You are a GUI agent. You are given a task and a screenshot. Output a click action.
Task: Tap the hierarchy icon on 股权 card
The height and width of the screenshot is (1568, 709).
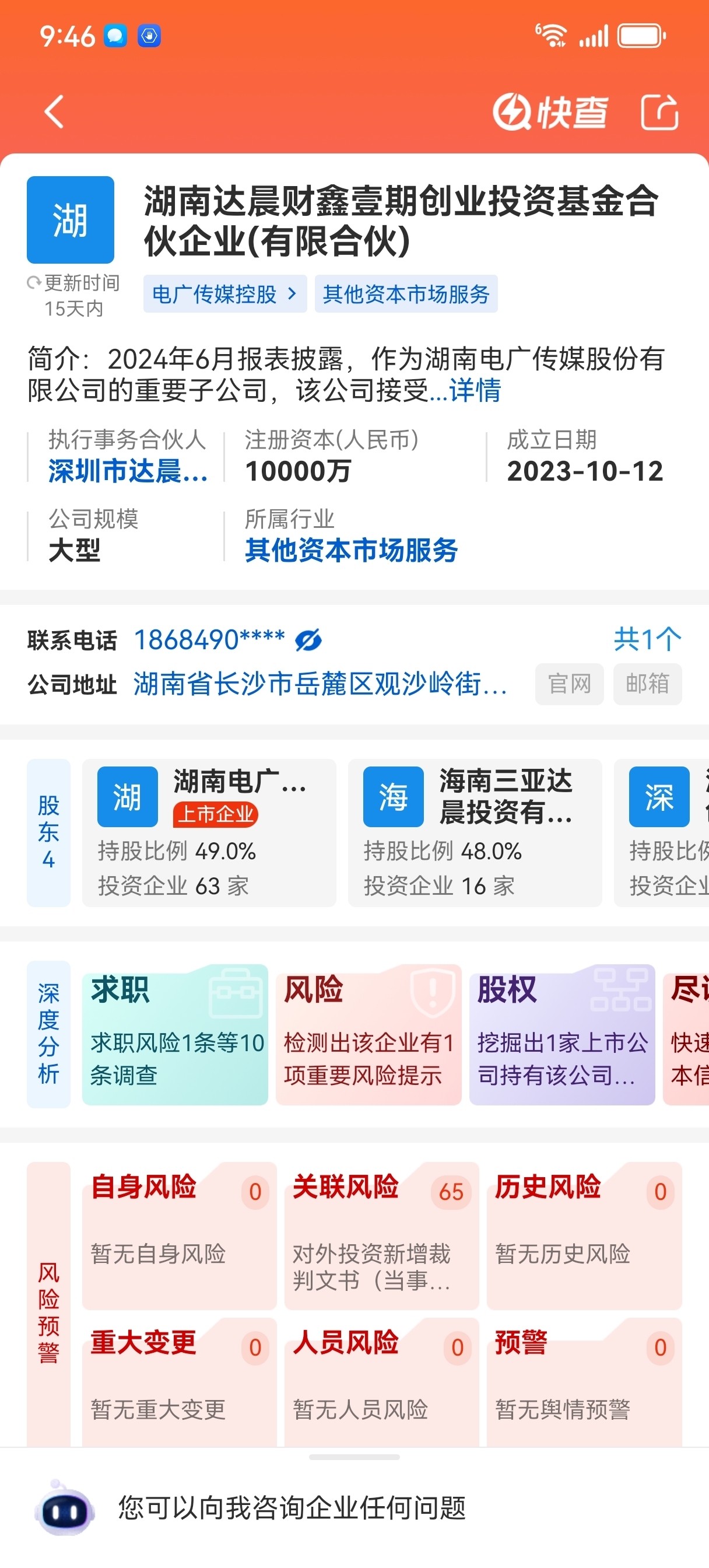pos(620,991)
